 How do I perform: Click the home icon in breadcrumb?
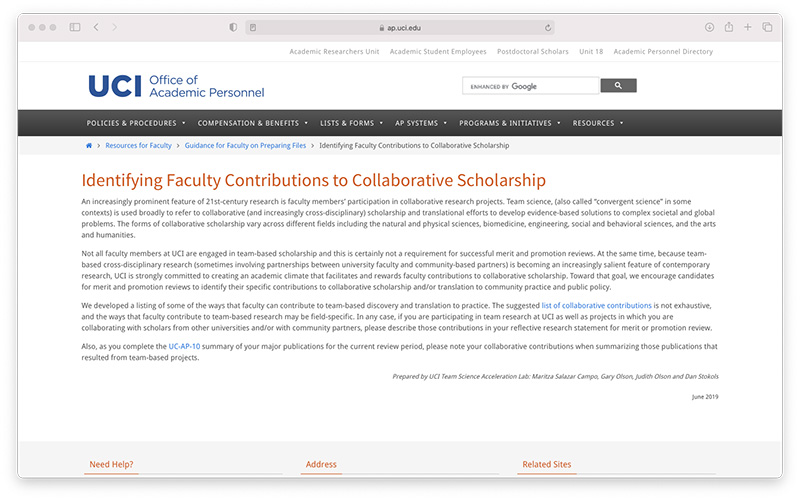coord(89,146)
